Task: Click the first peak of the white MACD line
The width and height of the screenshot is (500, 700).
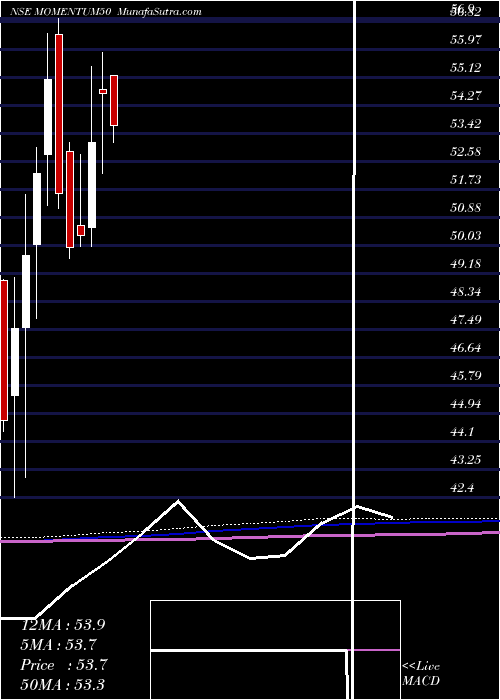Action: (x=178, y=501)
